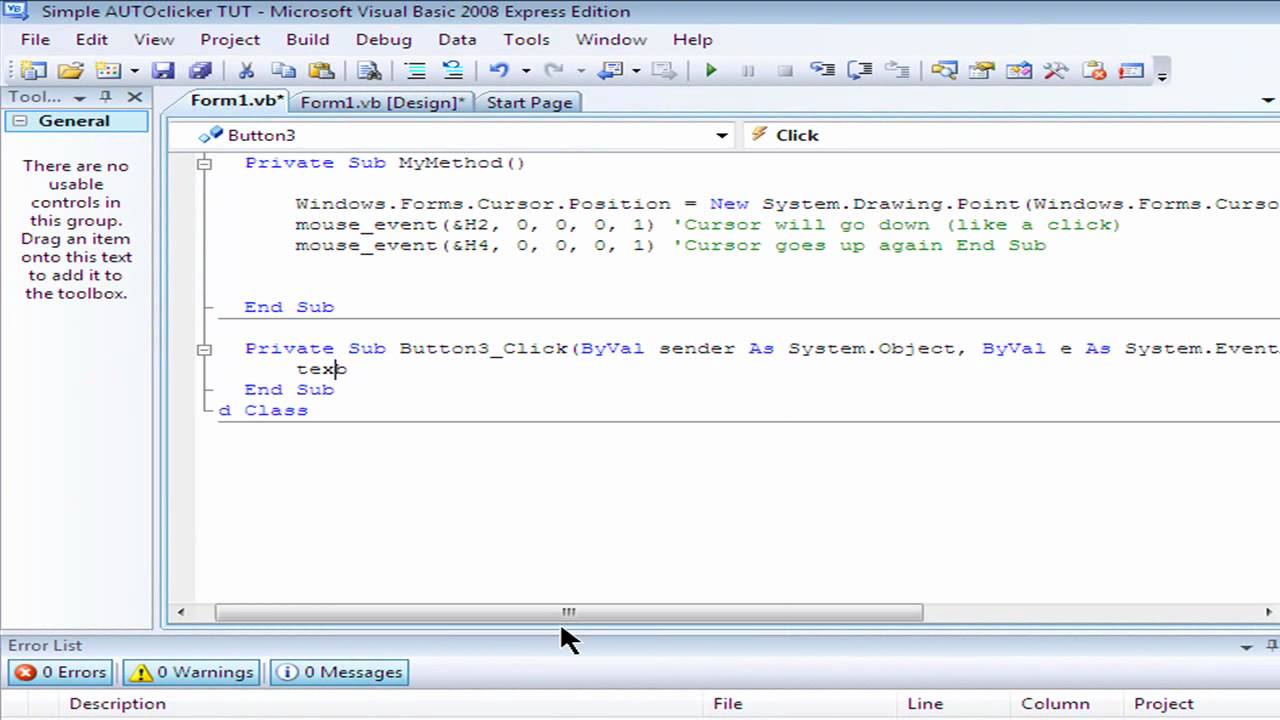Click the Undo arrow icon

tap(499, 71)
